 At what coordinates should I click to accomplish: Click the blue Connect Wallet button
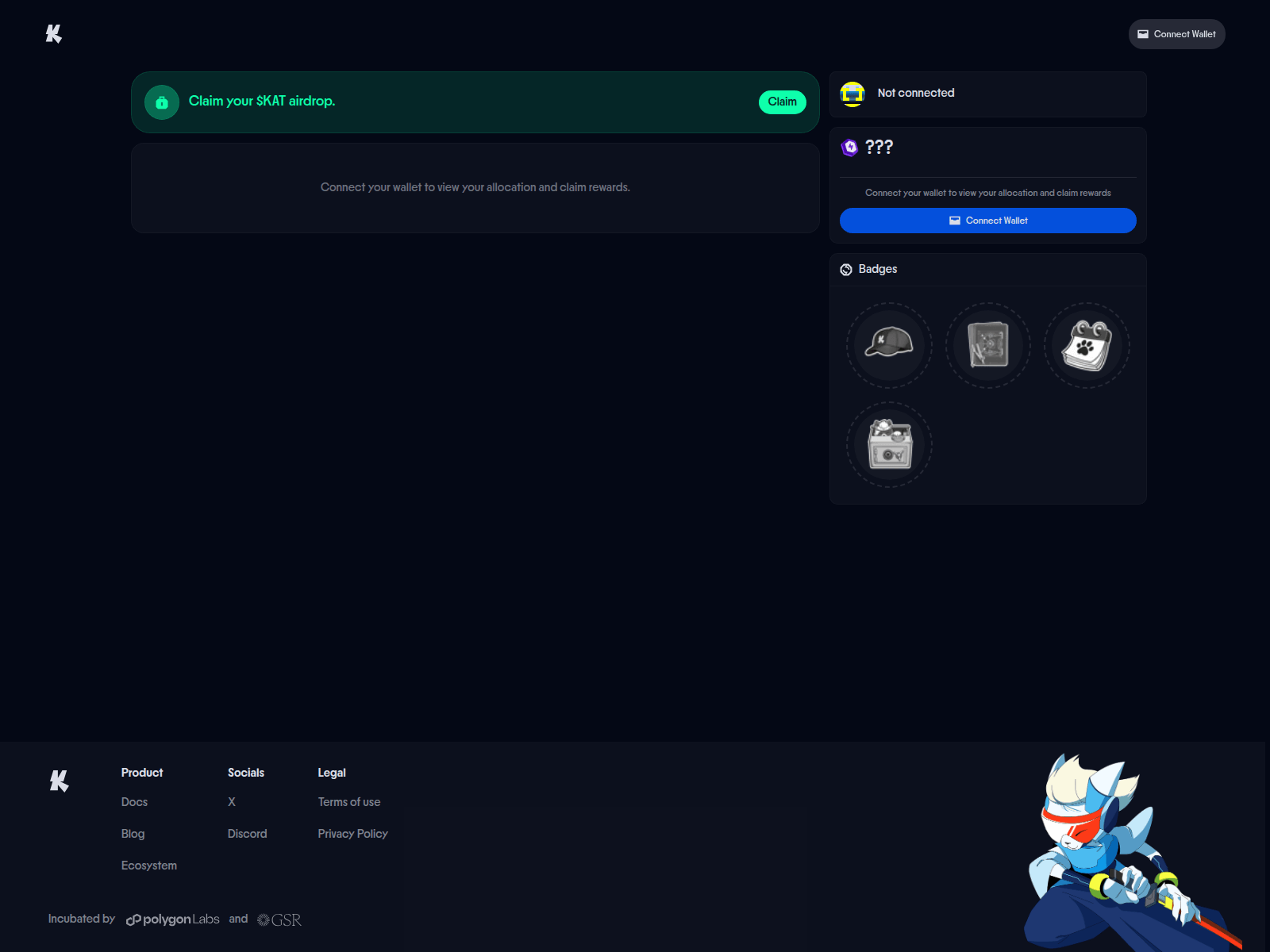tap(987, 221)
